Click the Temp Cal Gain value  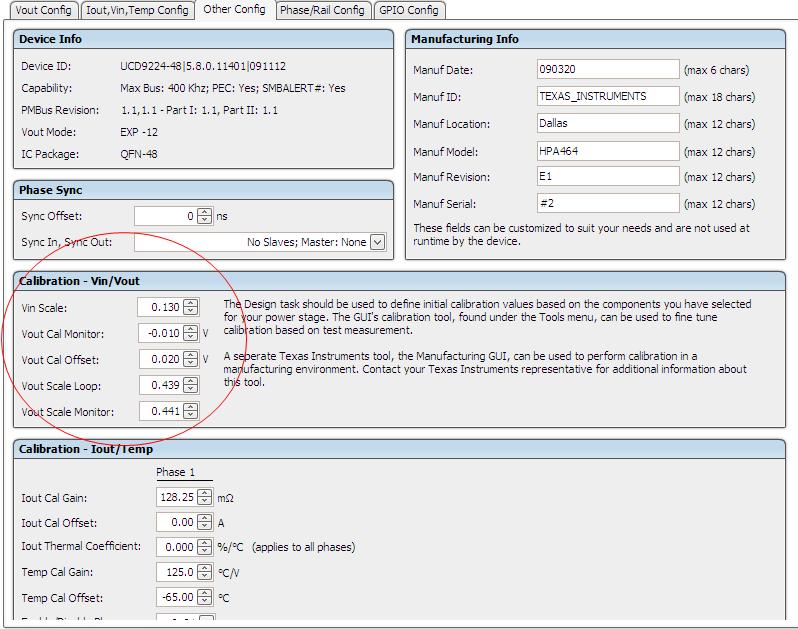pyautogui.click(x=177, y=571)
